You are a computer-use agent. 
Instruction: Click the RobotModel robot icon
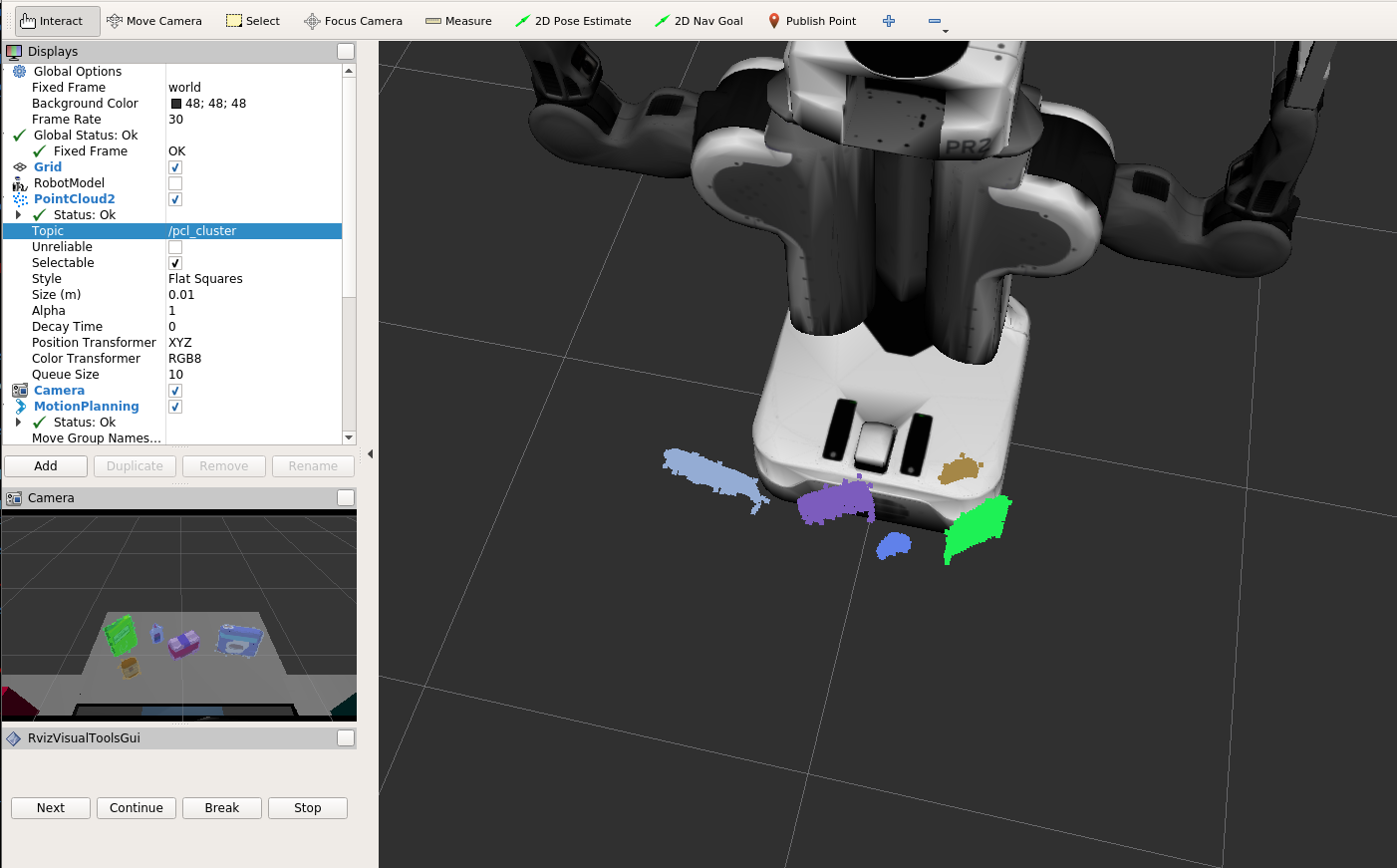pyautogui.click(x=19, y=183)
